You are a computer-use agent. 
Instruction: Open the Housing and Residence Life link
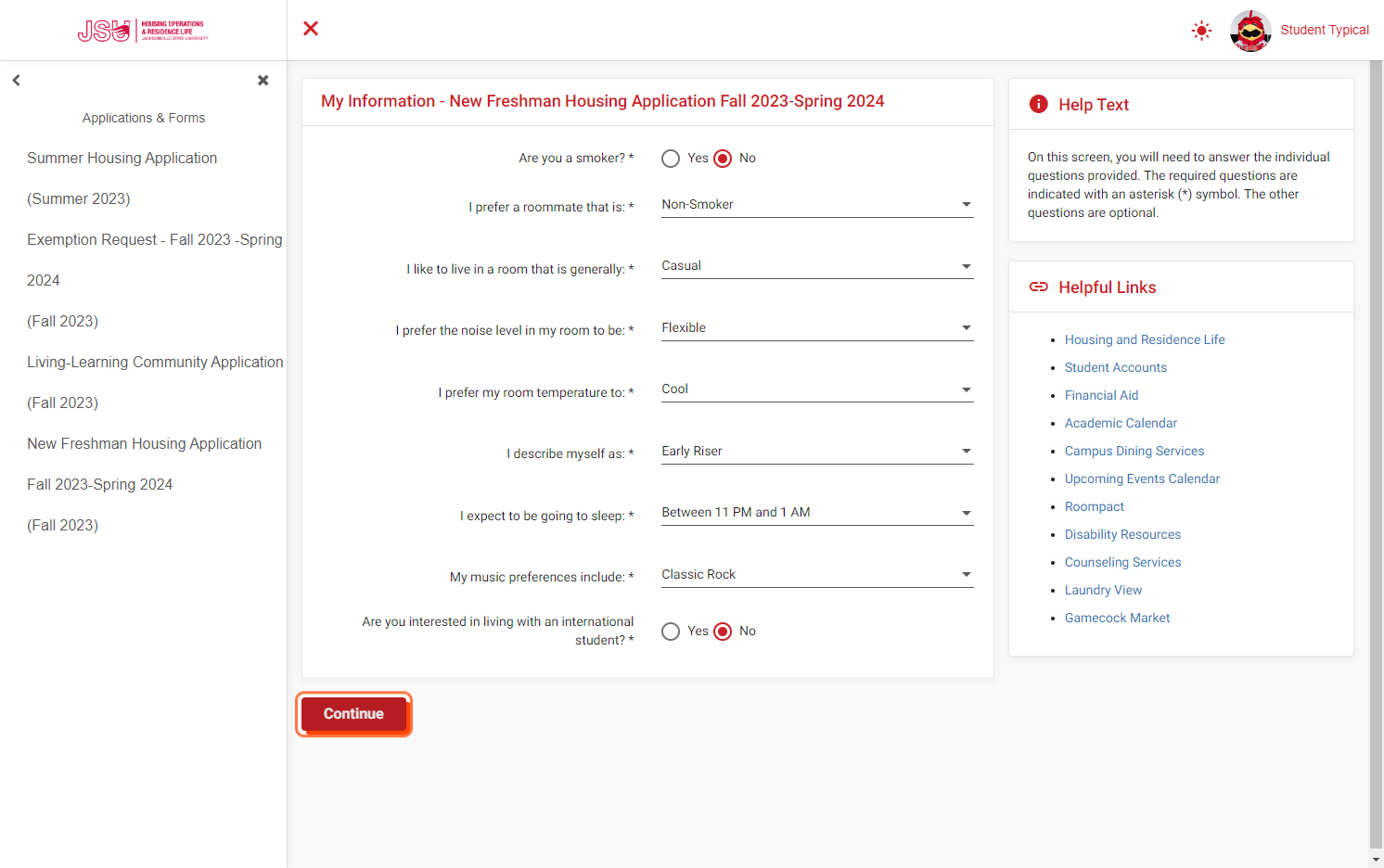[1145, 339]
